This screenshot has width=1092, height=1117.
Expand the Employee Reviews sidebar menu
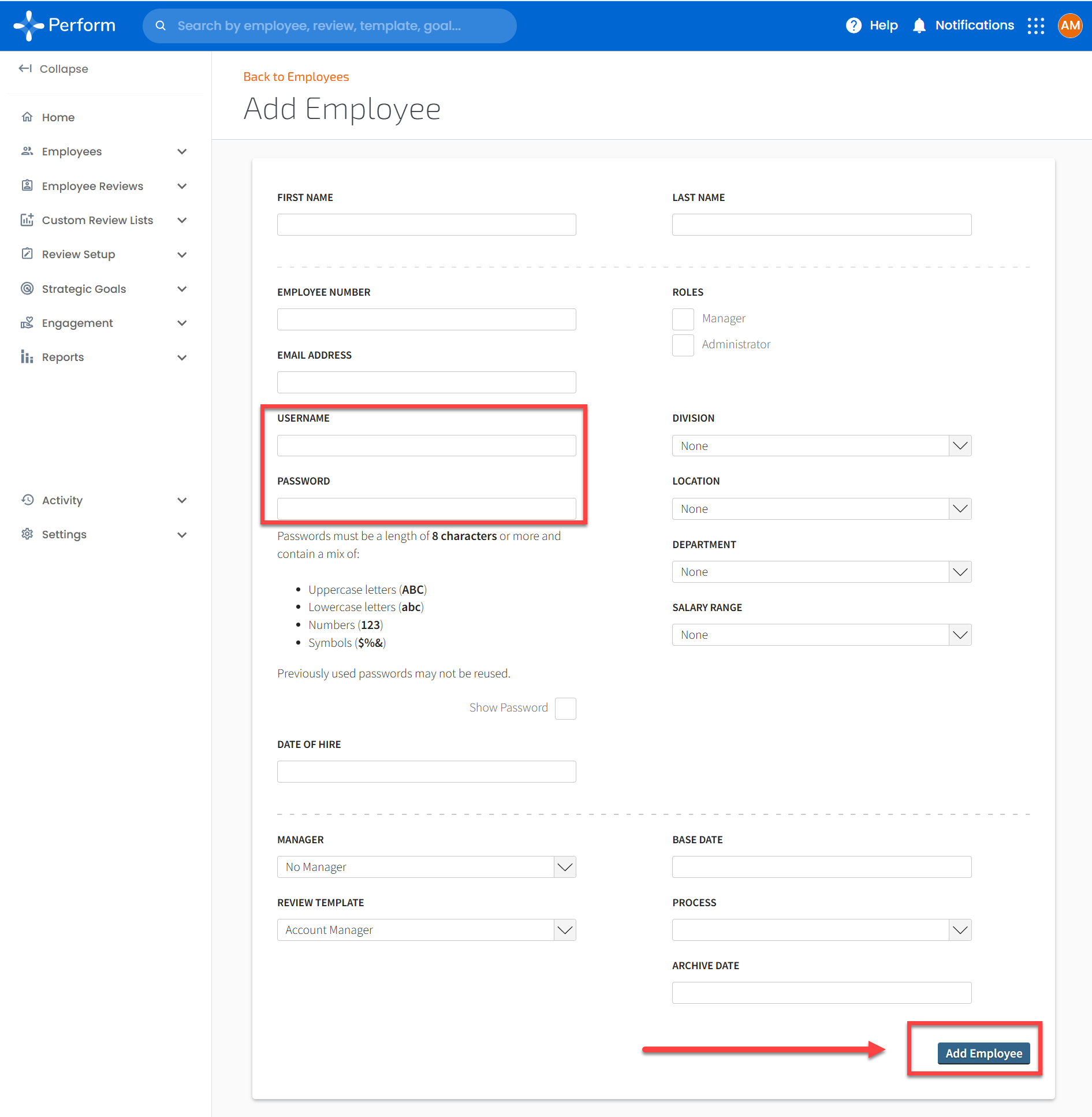click(182, 186)
